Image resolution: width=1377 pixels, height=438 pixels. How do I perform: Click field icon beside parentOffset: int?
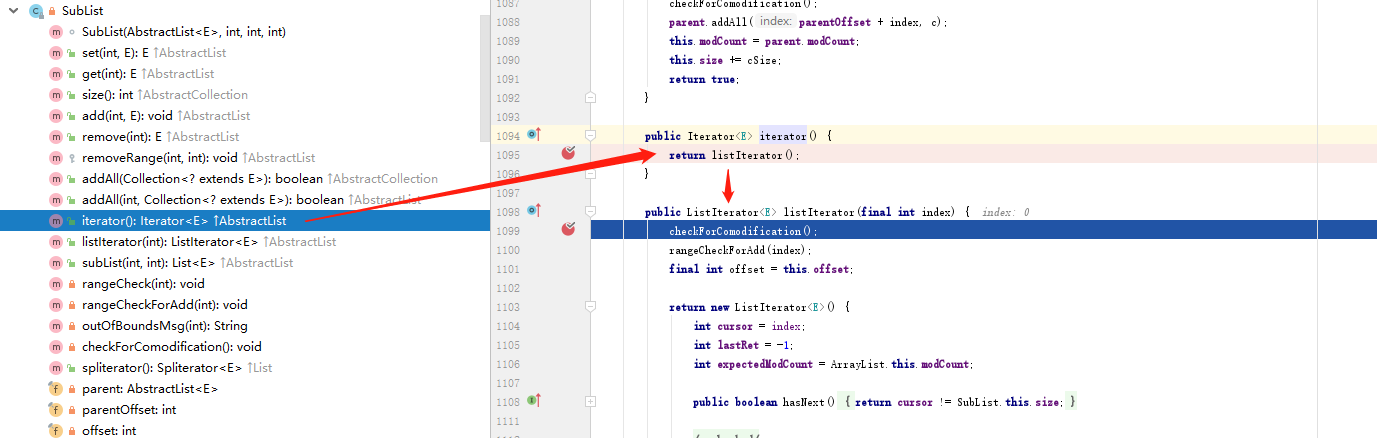click(55, 410)
